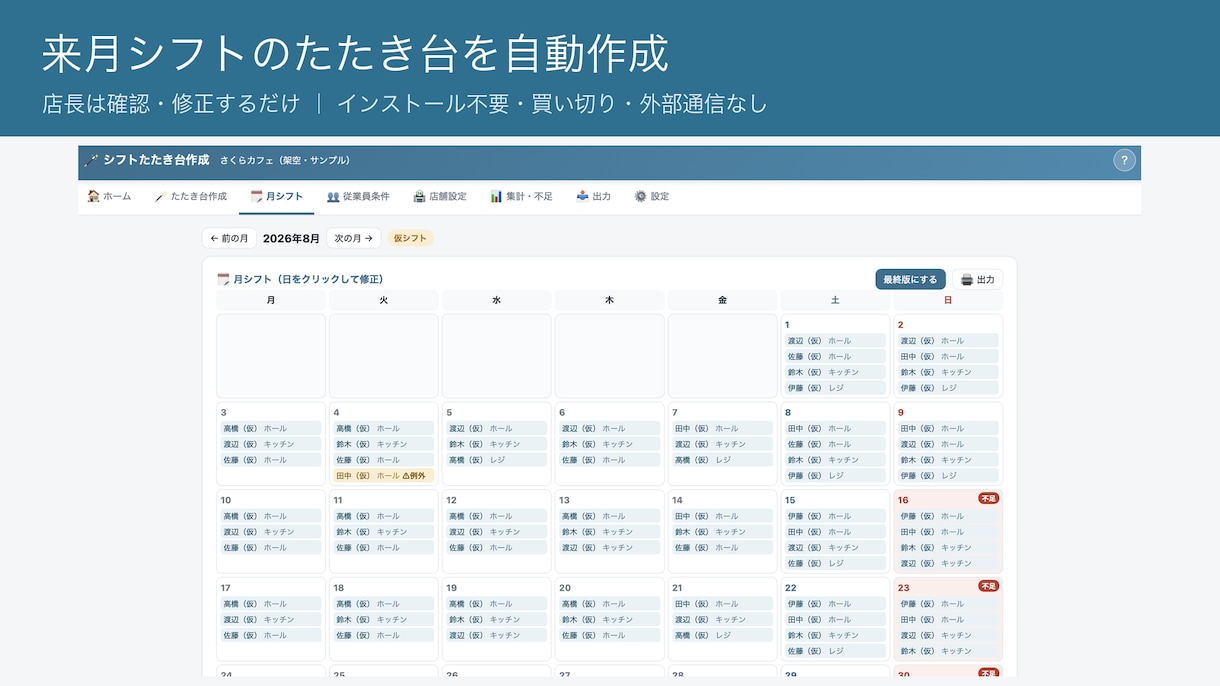Go to the next month with 次の月 →
1220x686 pixels.
(x=353, y=238)
